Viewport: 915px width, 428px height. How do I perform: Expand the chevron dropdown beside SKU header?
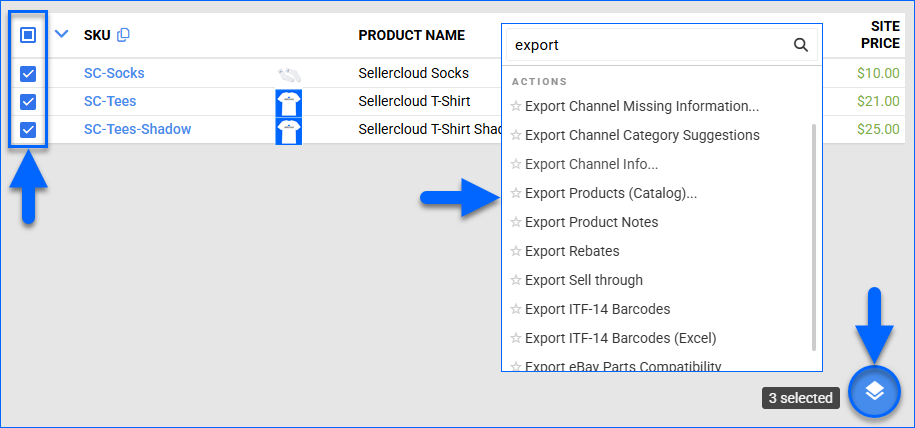(x=62, y=34)
